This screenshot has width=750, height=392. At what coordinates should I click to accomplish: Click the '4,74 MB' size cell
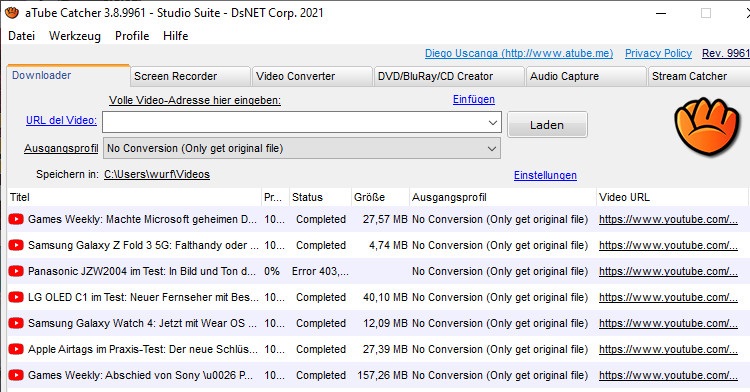388,245
